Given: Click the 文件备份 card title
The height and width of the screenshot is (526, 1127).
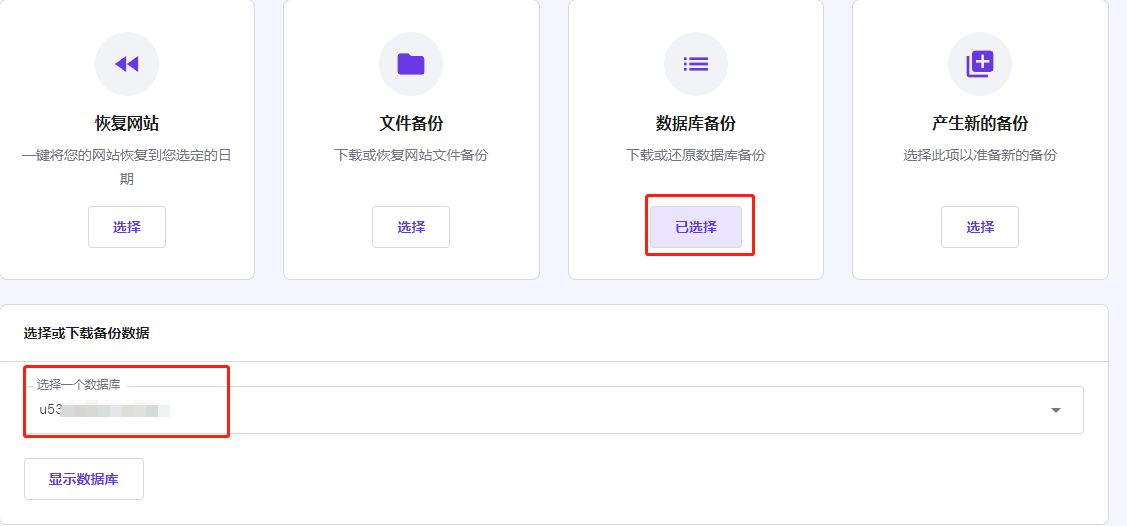Looking at the screenshot, I should pos(411,124).
